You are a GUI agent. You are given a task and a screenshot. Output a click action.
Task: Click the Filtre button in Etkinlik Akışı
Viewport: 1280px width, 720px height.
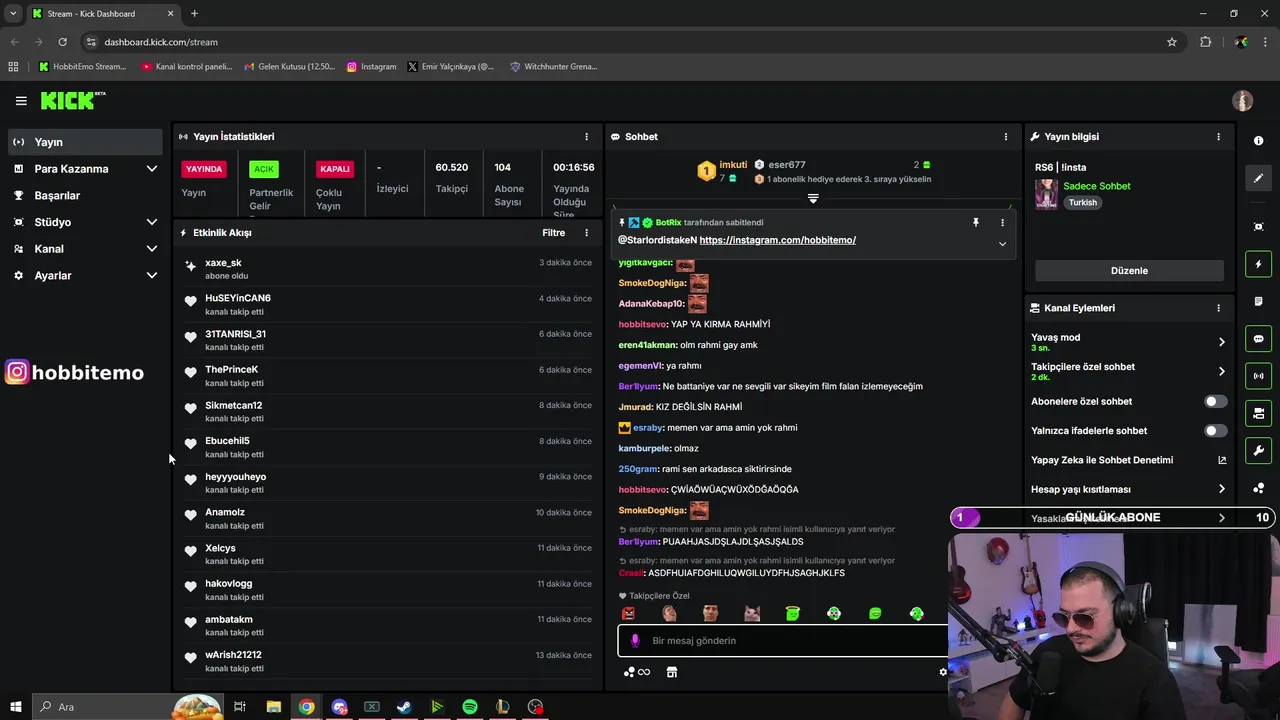(x=553, y=232)
